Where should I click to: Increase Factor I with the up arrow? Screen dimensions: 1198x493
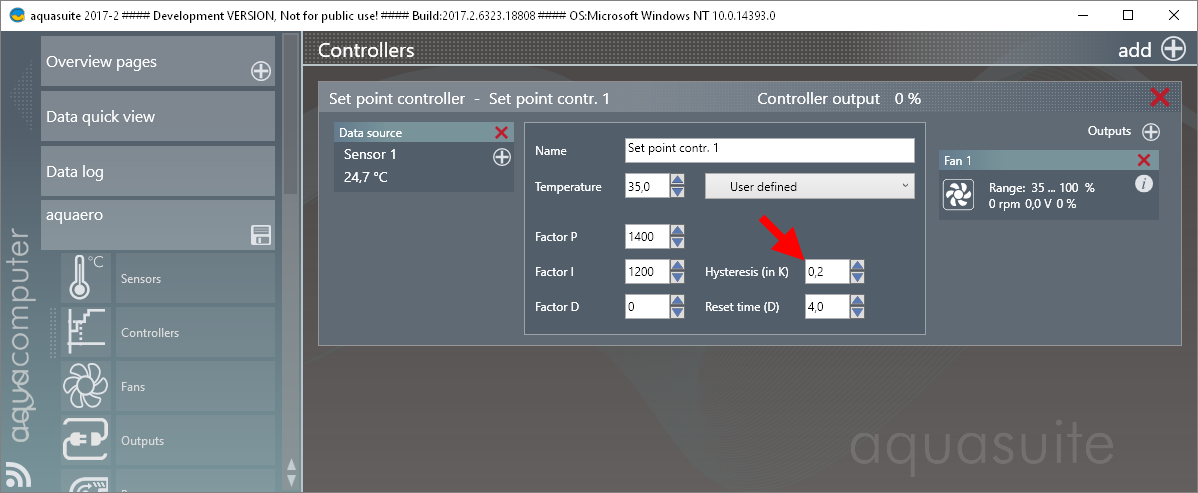coord(677,265)
